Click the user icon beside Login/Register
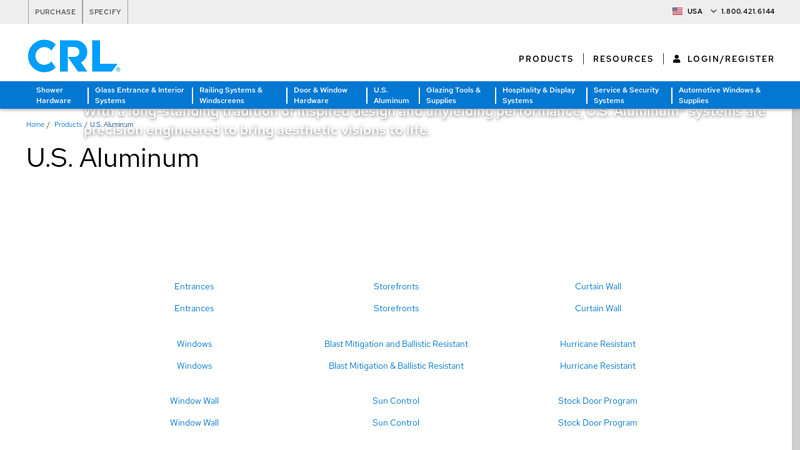The image size is (800, 450). click(677, 59)
